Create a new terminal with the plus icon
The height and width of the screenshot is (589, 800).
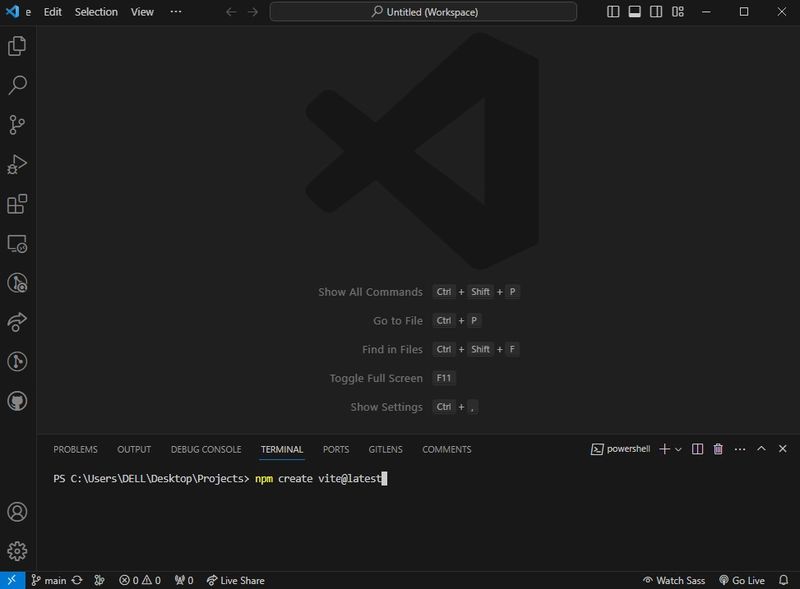tap(662, 449)
